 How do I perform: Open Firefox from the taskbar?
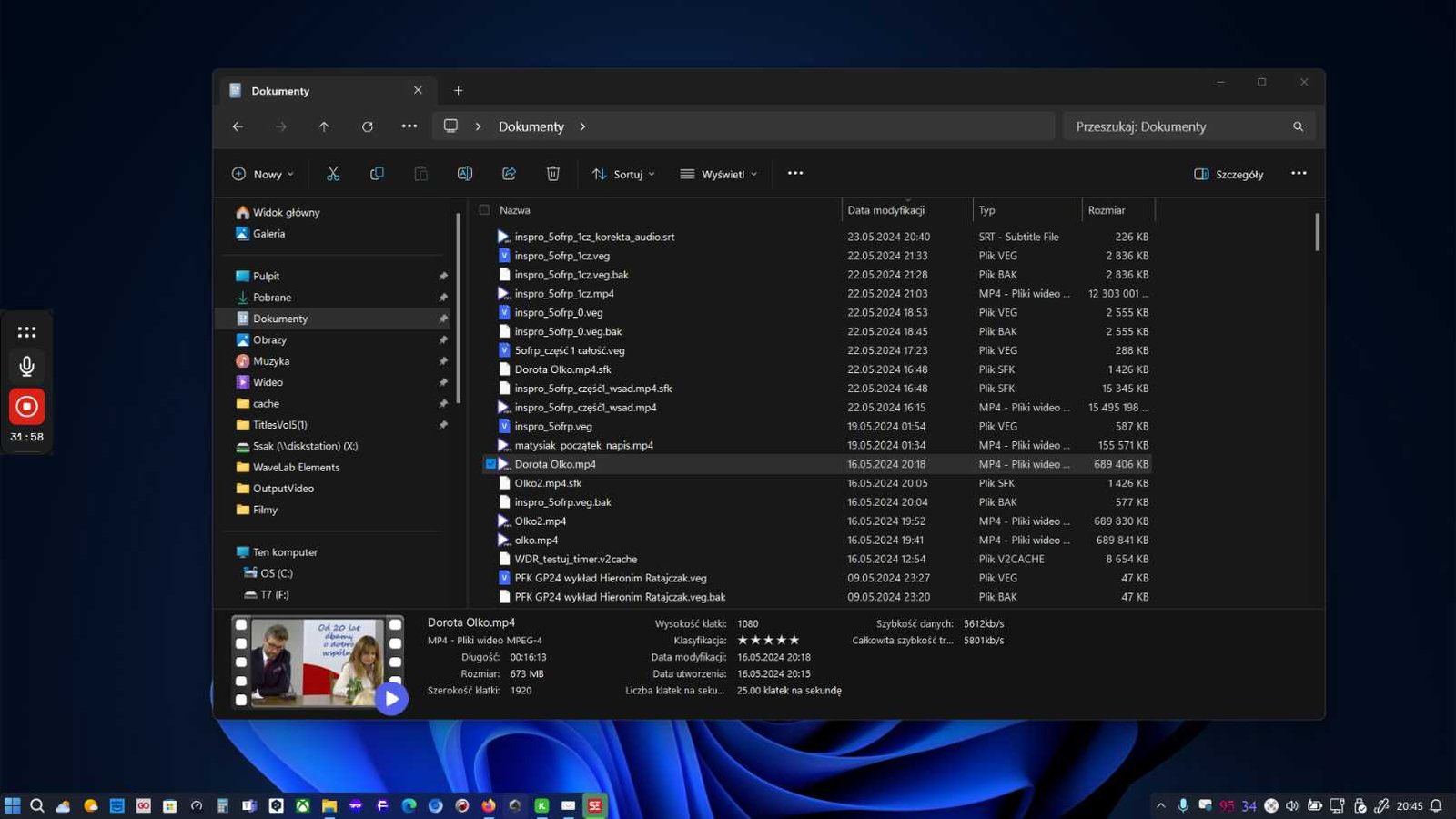click(x=489, y=805)
